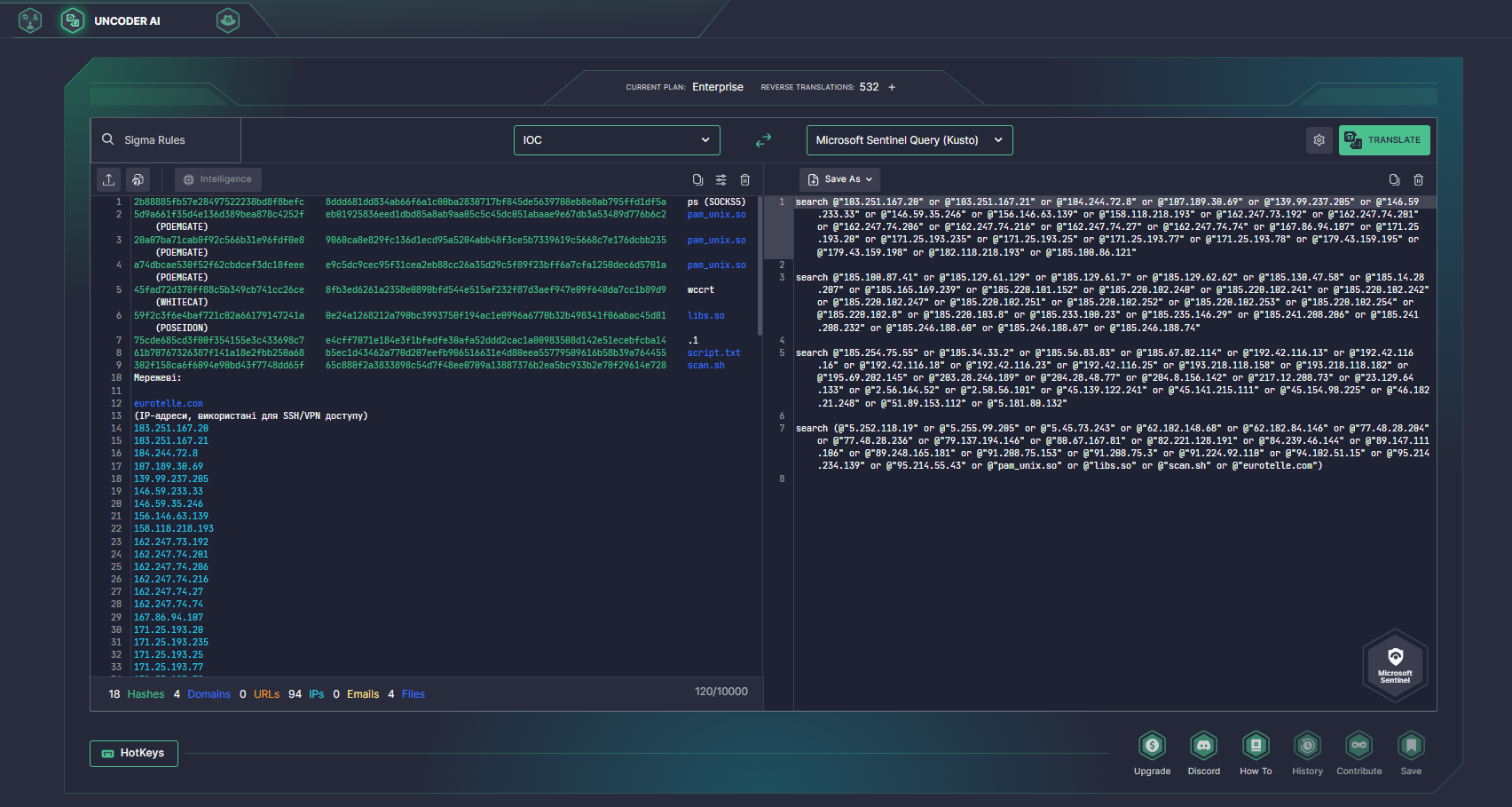Click the TRANSLATE button
This screenshot has height=807, width=1512.
[1384, 140]
